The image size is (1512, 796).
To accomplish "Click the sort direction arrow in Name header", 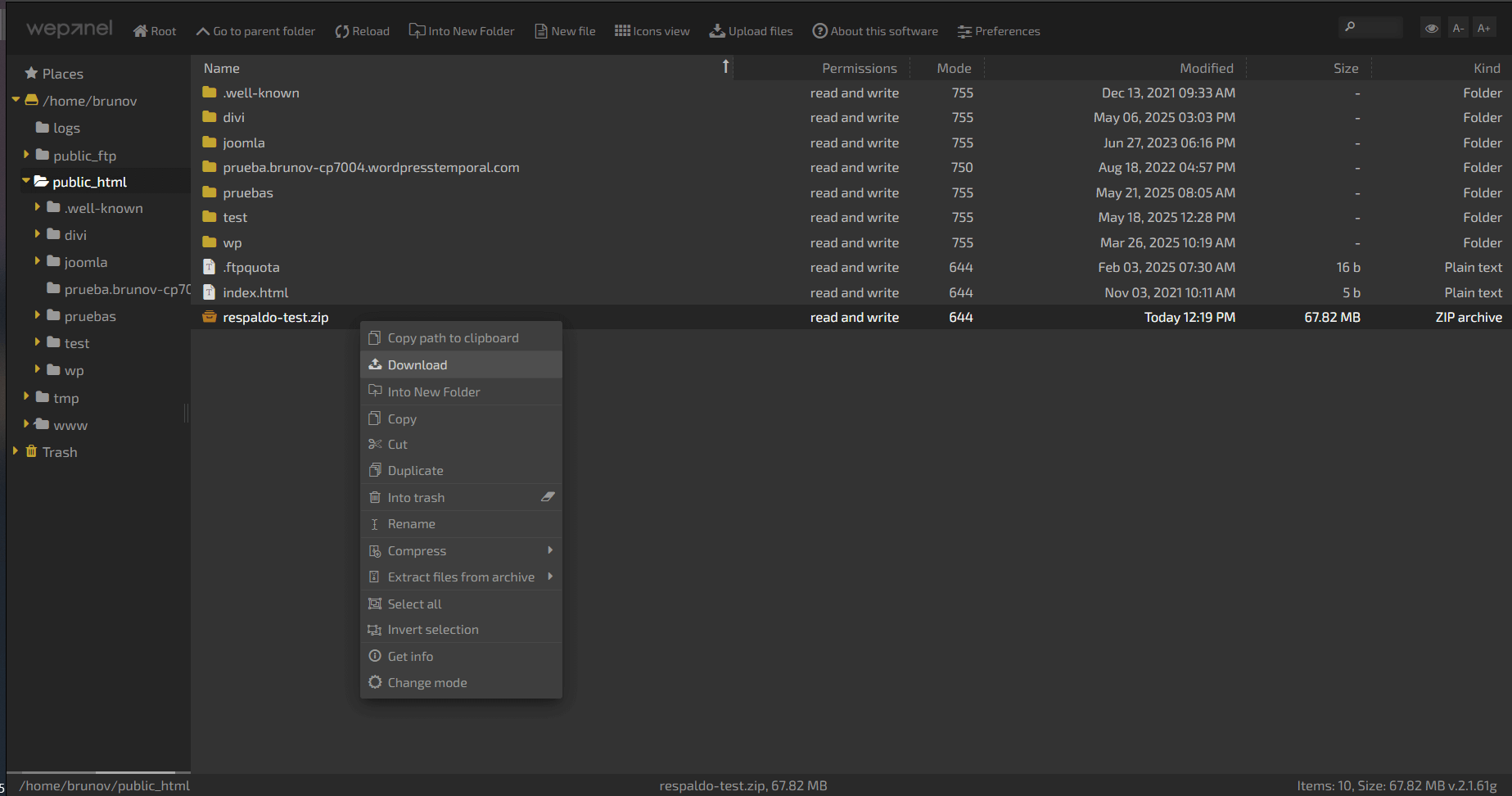I will point(725,66).
